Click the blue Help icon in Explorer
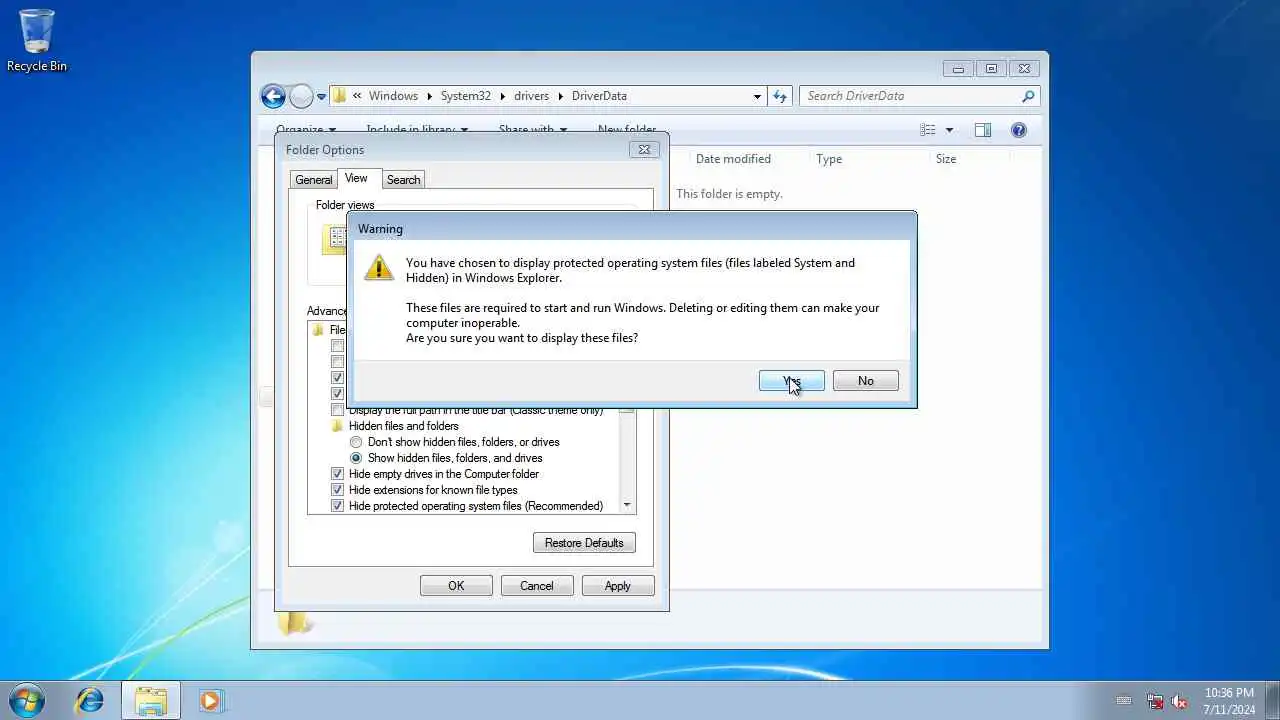This screenshot has width=1280, height=720. 1019,130
